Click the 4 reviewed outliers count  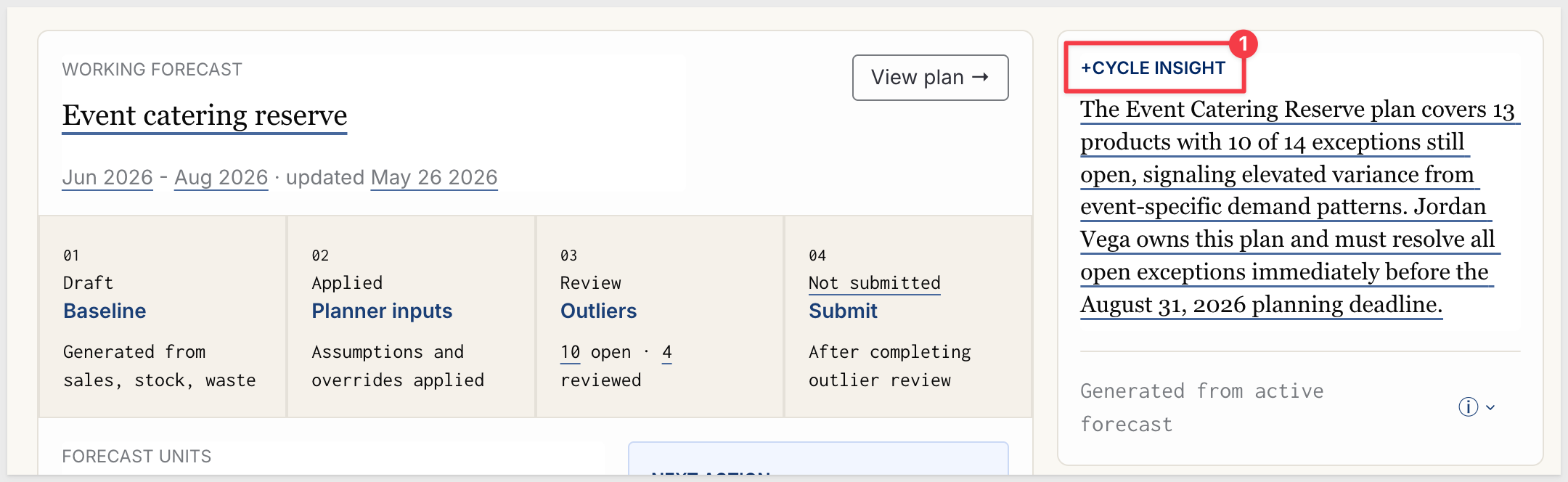pos(667,353)
